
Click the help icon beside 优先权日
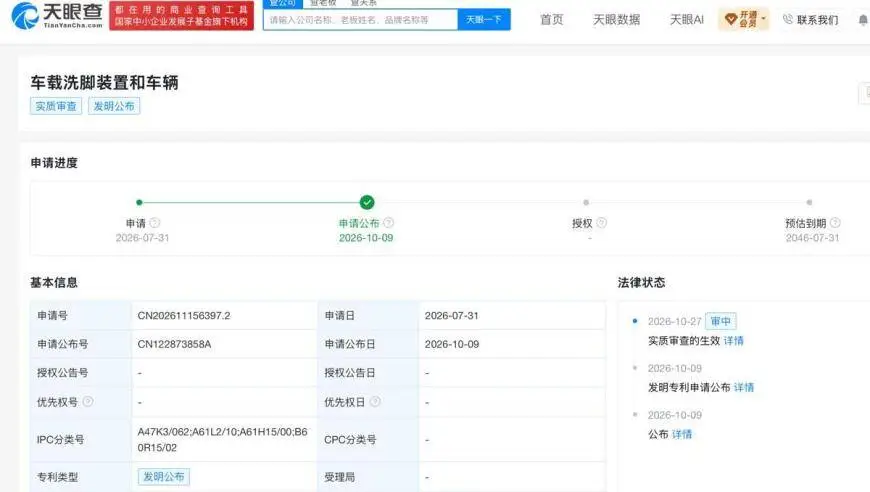coord(375,401)
